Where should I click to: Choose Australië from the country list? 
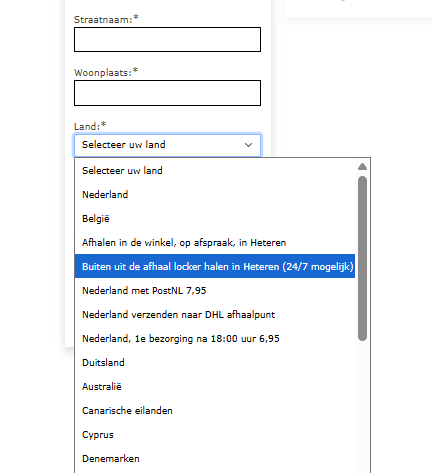(x=215, y=386)
